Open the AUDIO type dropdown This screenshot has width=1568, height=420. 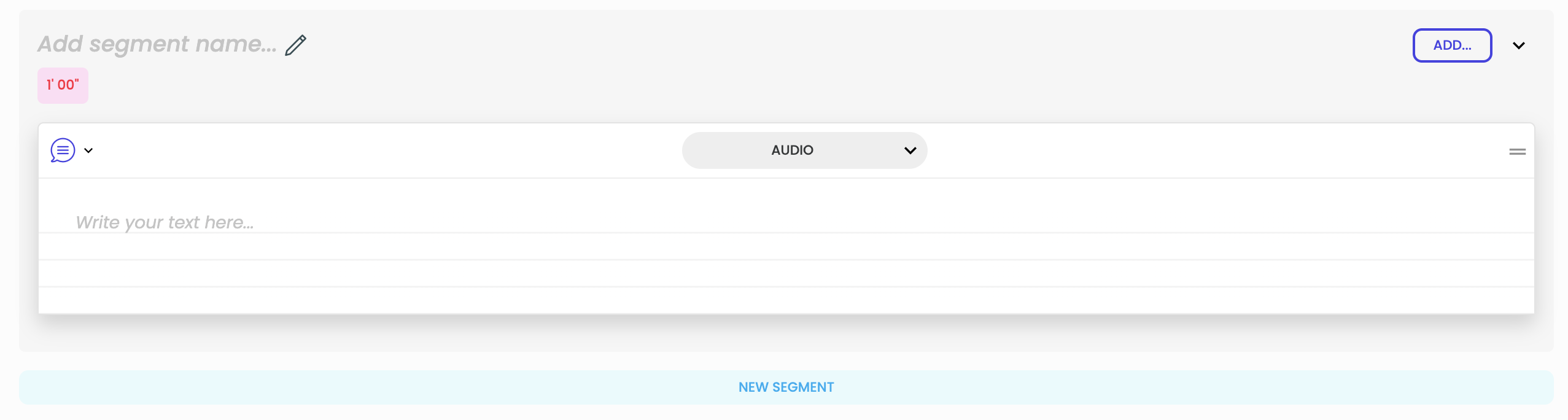coord(804,150)
